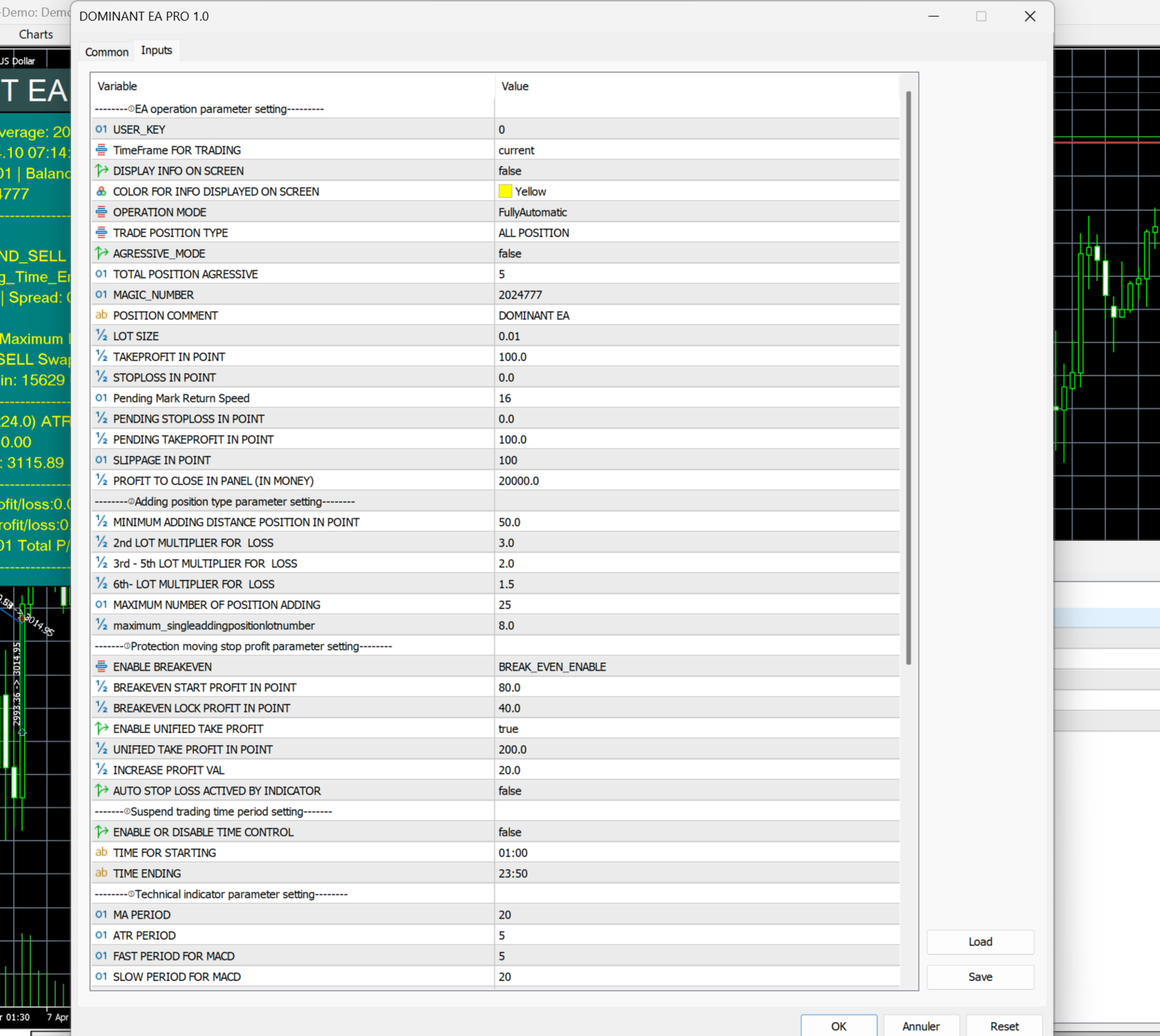
Task: Click the OK button
Action: click(x=839, y=1026)
